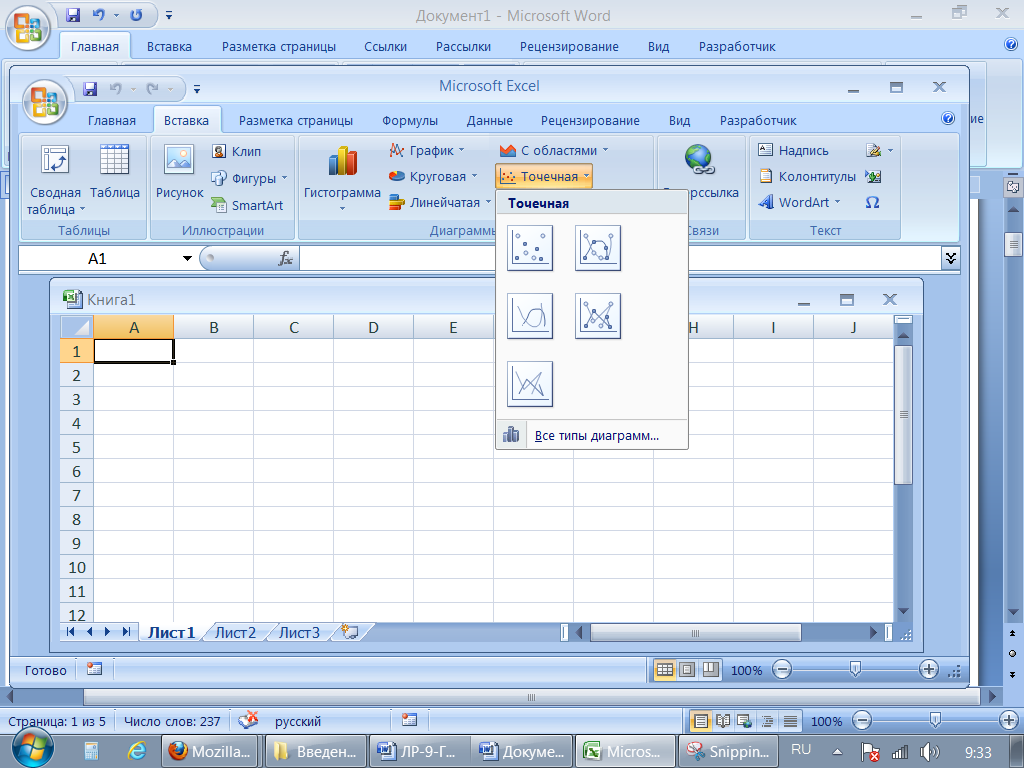Click the Word Office button
Screen dimensions: 1024x768
27,27
